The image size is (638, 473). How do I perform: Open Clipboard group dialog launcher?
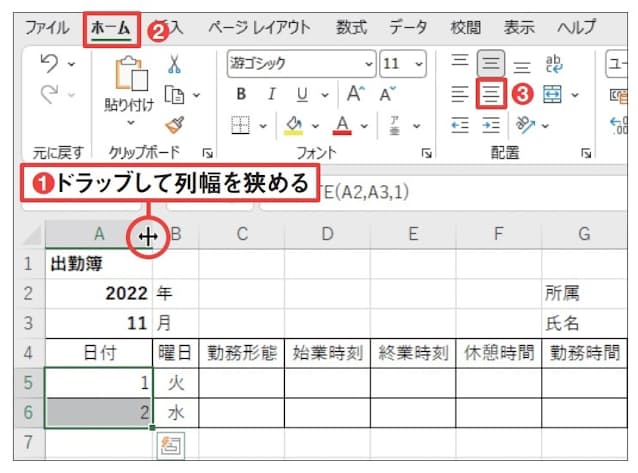pyautogui.click(x=208, y=153)
